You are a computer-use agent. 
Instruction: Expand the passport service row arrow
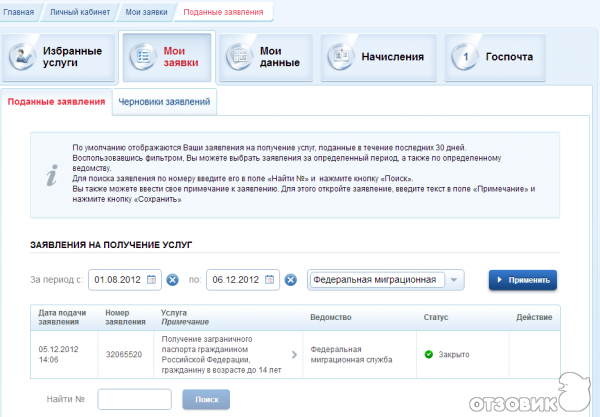(294, 354)
